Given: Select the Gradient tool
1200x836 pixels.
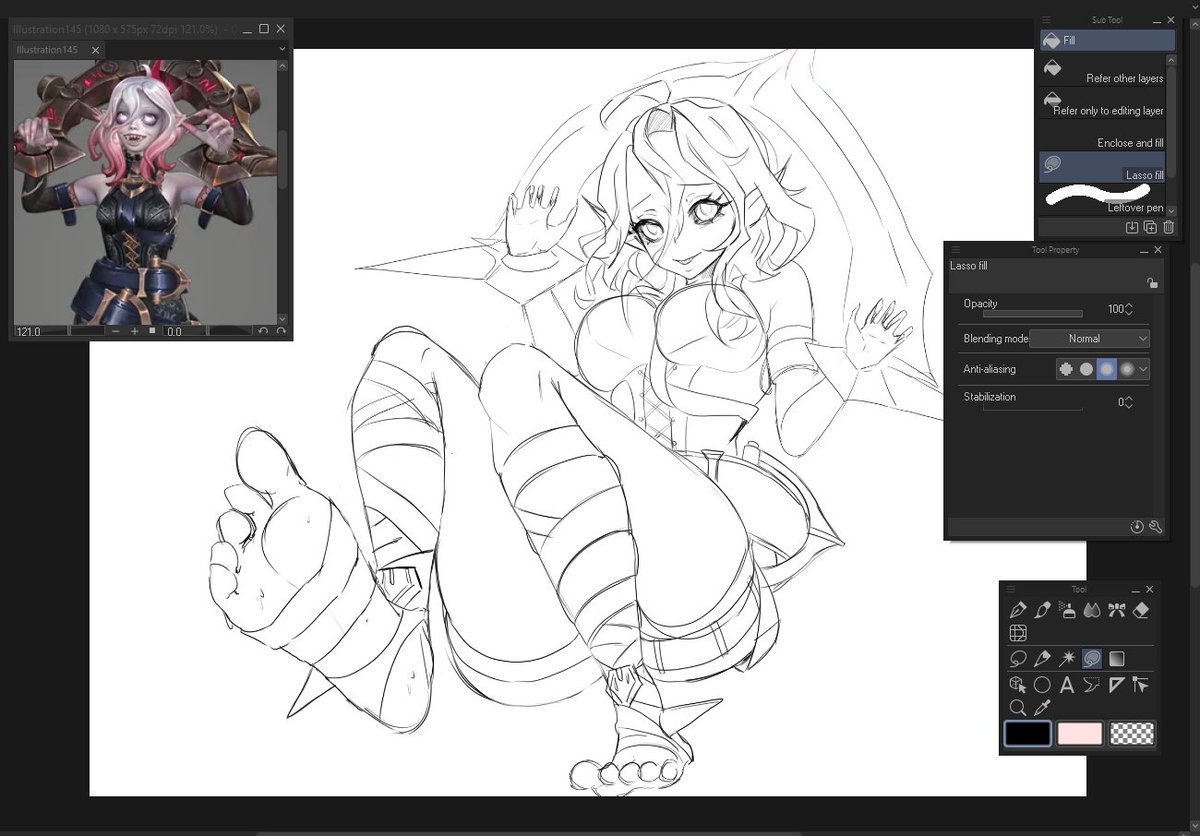Looking at the screenshot, I should (x=1116, y=658).
